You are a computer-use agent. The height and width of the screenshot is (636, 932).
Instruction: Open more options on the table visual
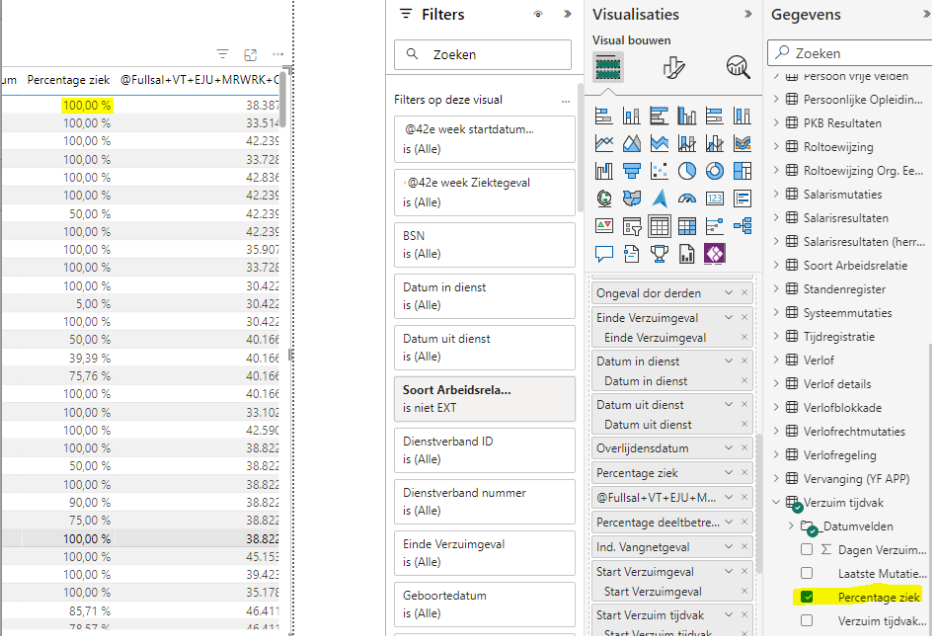click(x=278, y=55)
